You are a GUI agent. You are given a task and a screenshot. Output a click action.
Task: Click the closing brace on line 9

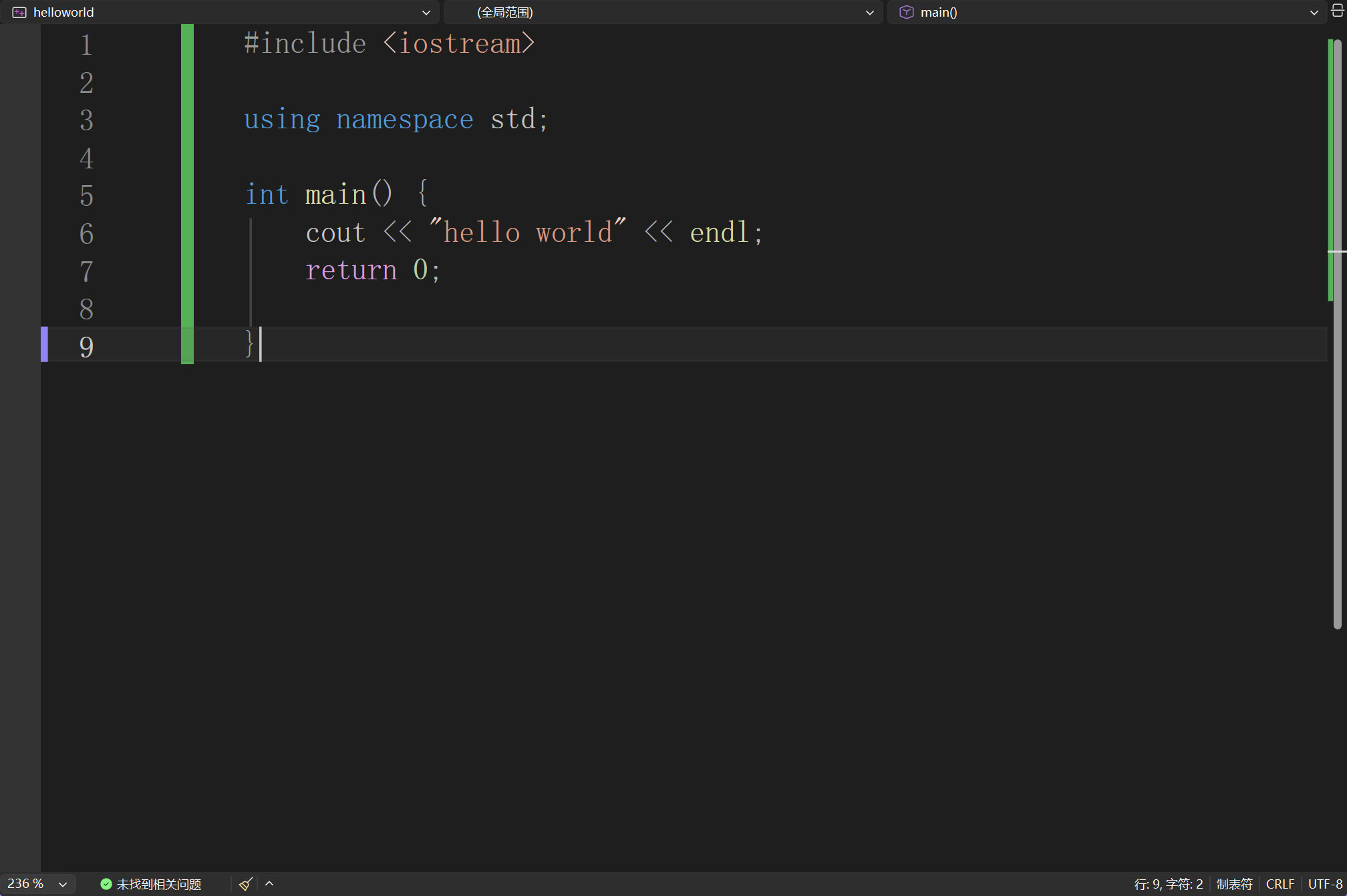pyautogui.click(x=250, y=345)
